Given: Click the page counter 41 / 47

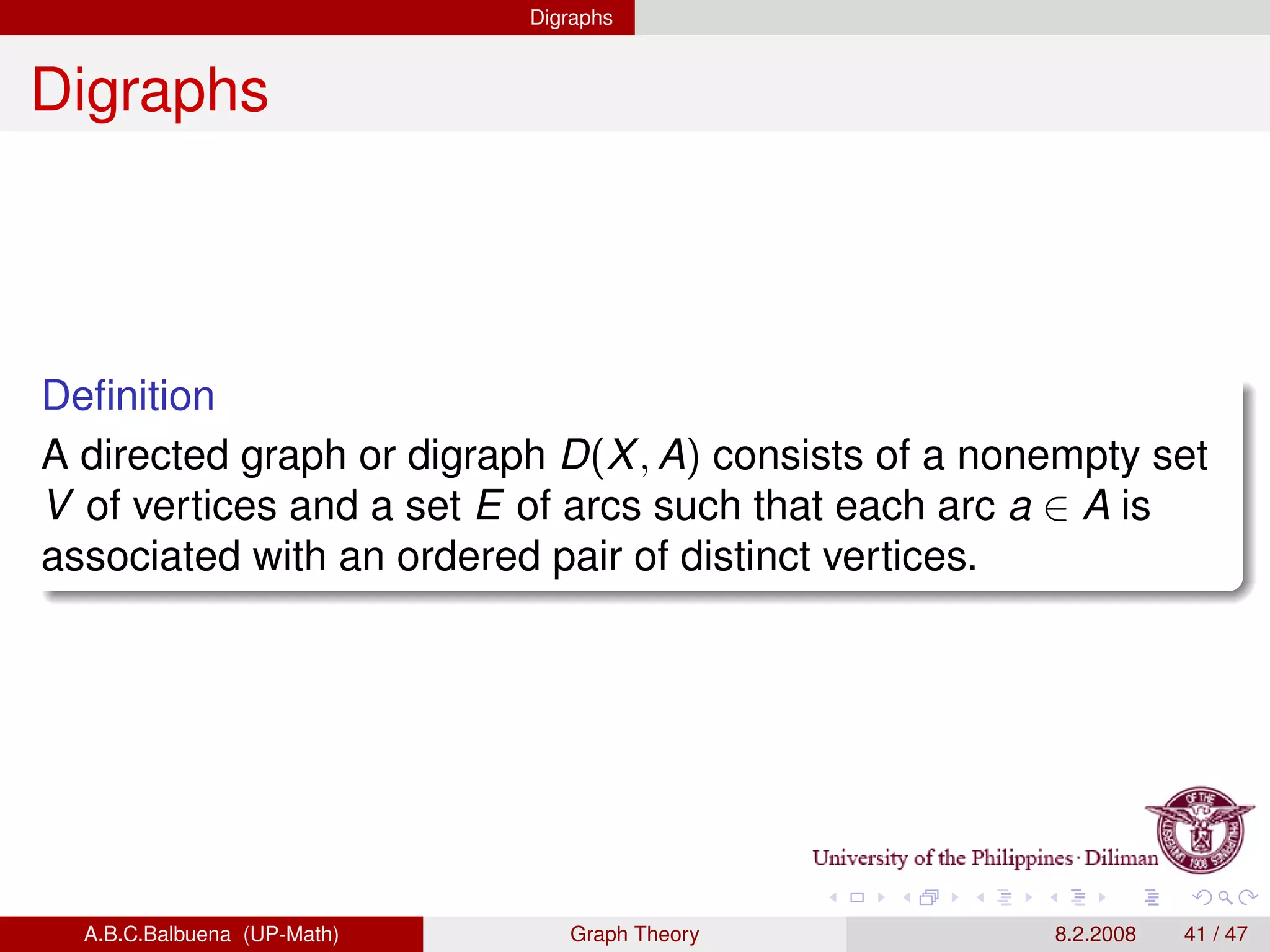Looking at the screenshot, I should [1215, 934].
